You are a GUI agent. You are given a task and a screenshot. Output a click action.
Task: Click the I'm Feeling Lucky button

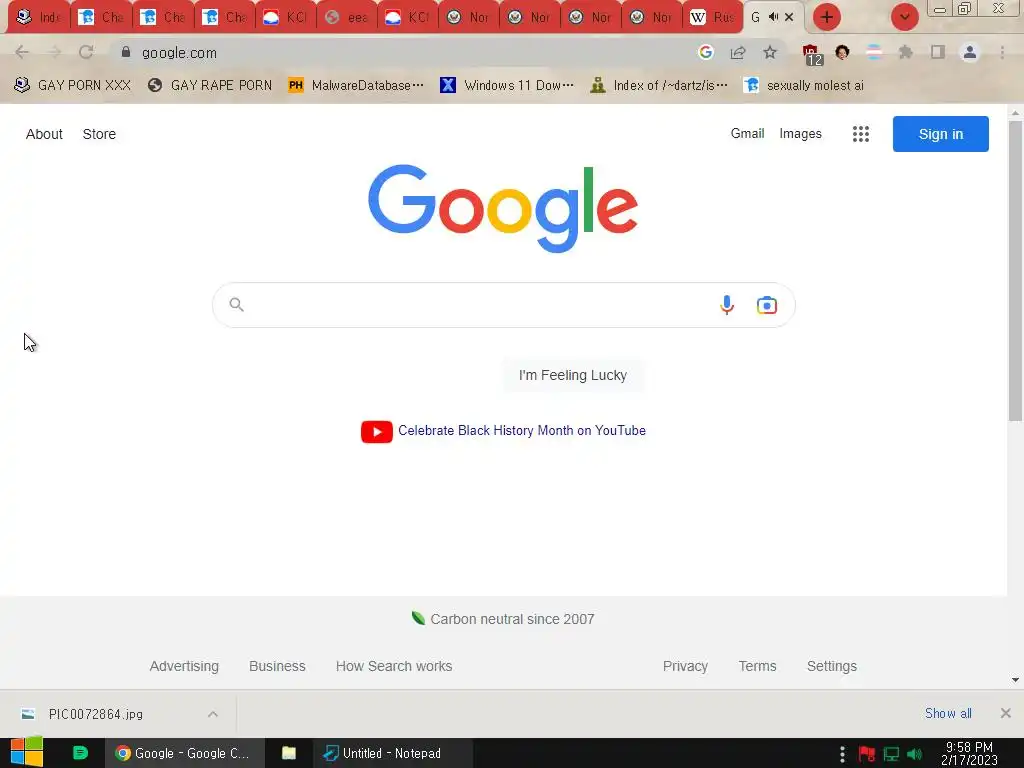coord(573,376)
